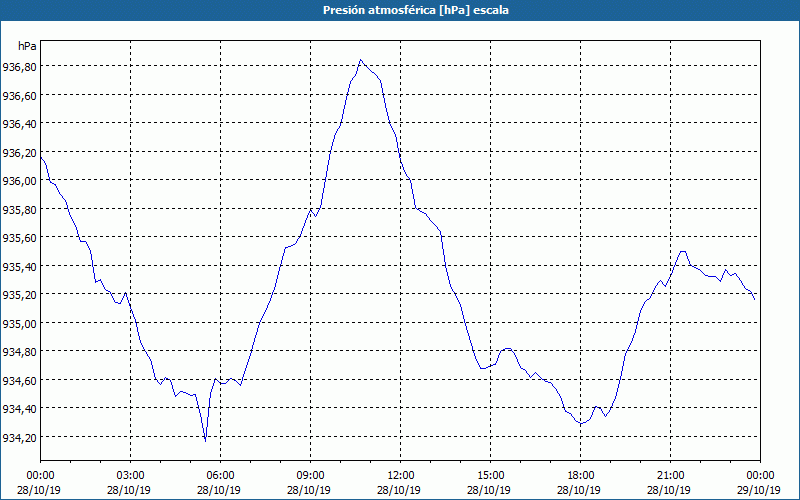Click the 936,00 y-axis value
Viewport: 800px width, 500px height.
19,181
